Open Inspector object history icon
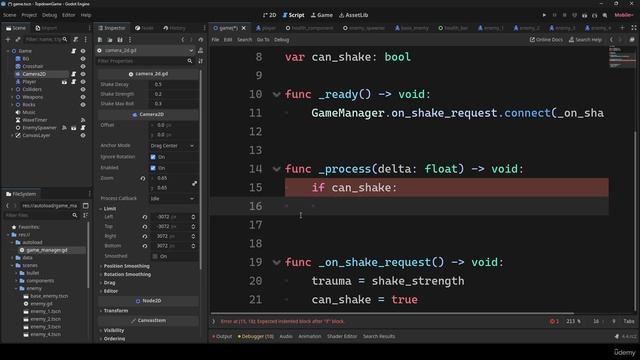The image size is (640, 360). [200, 40]
